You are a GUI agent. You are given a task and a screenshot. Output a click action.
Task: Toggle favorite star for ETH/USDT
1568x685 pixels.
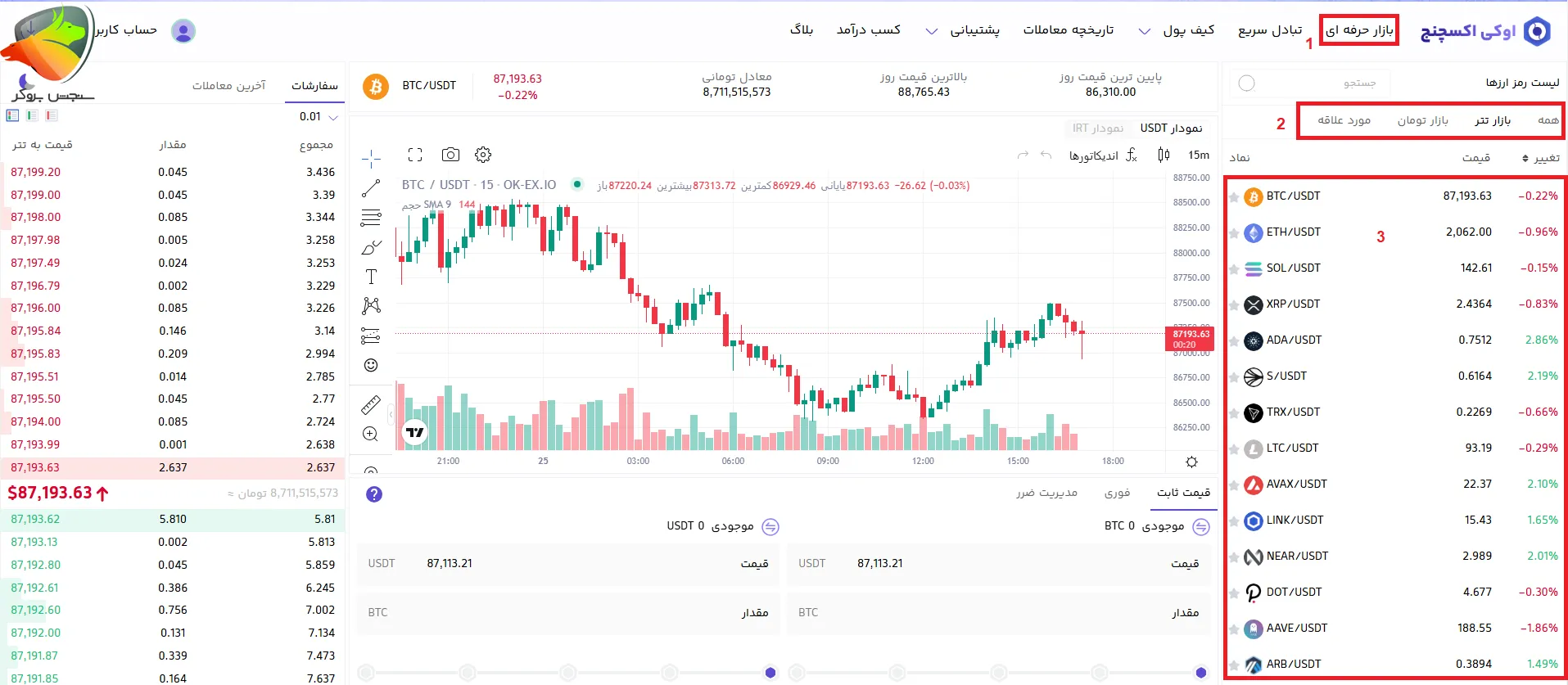(1233, 232)
